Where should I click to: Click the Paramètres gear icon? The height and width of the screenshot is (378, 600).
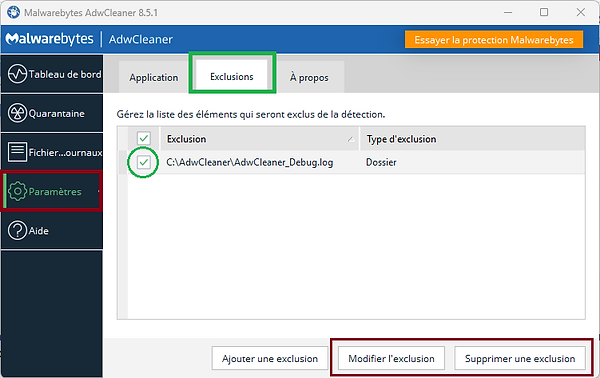coord(18,191)
